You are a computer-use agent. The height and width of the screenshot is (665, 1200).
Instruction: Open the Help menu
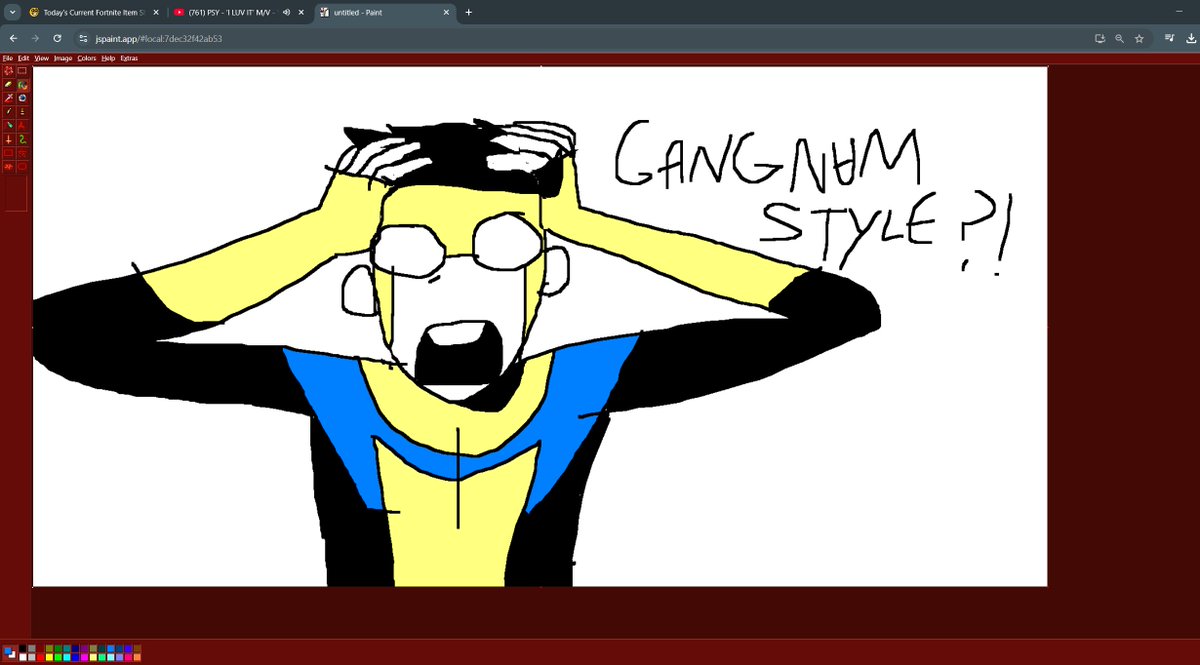(x=108, y=58)
